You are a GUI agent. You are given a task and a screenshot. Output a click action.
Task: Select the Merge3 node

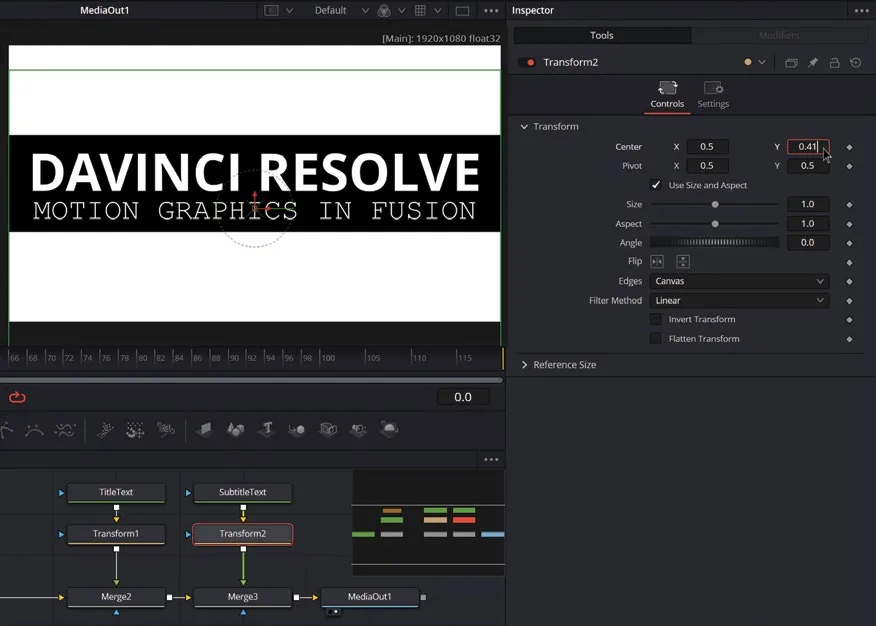[242, 597]
